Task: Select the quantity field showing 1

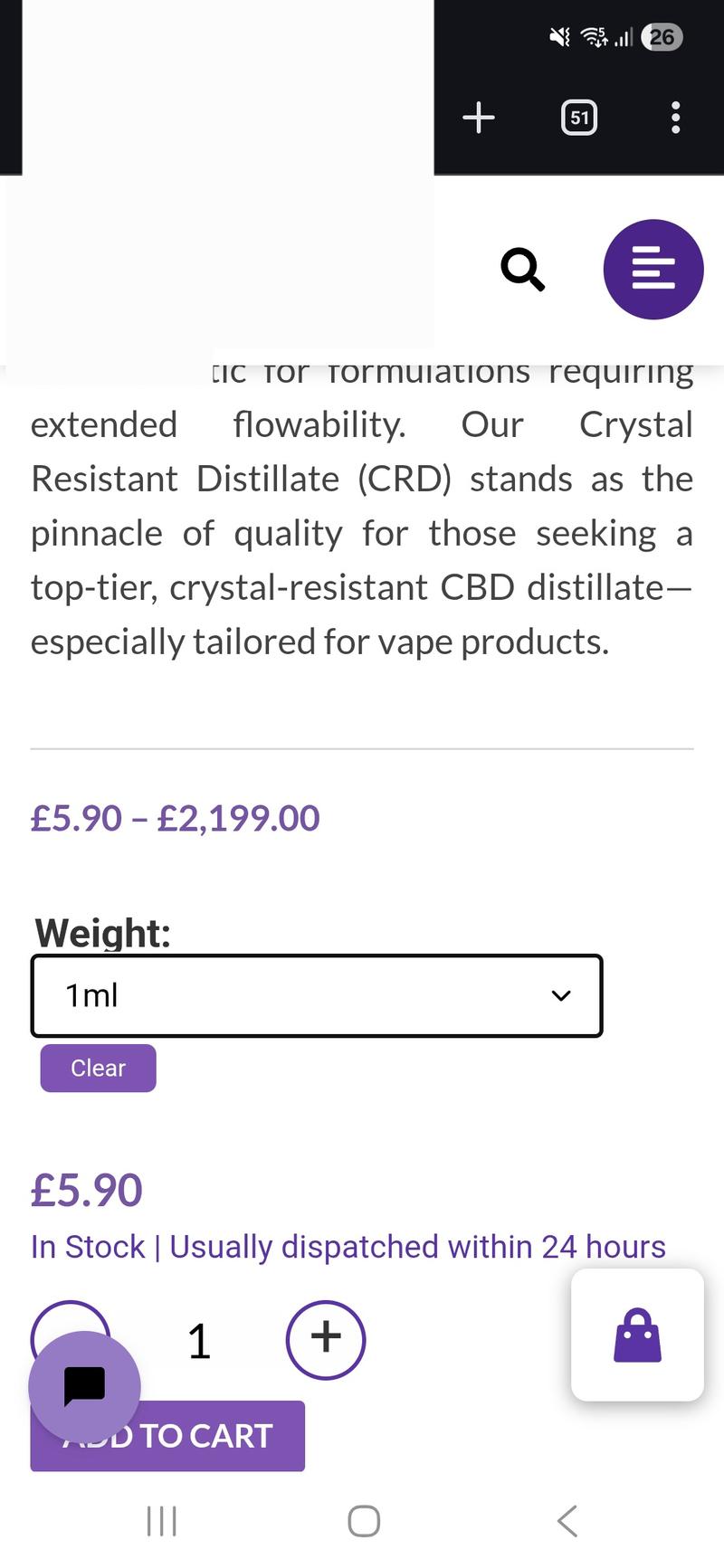Action: tap(199, 1341)
